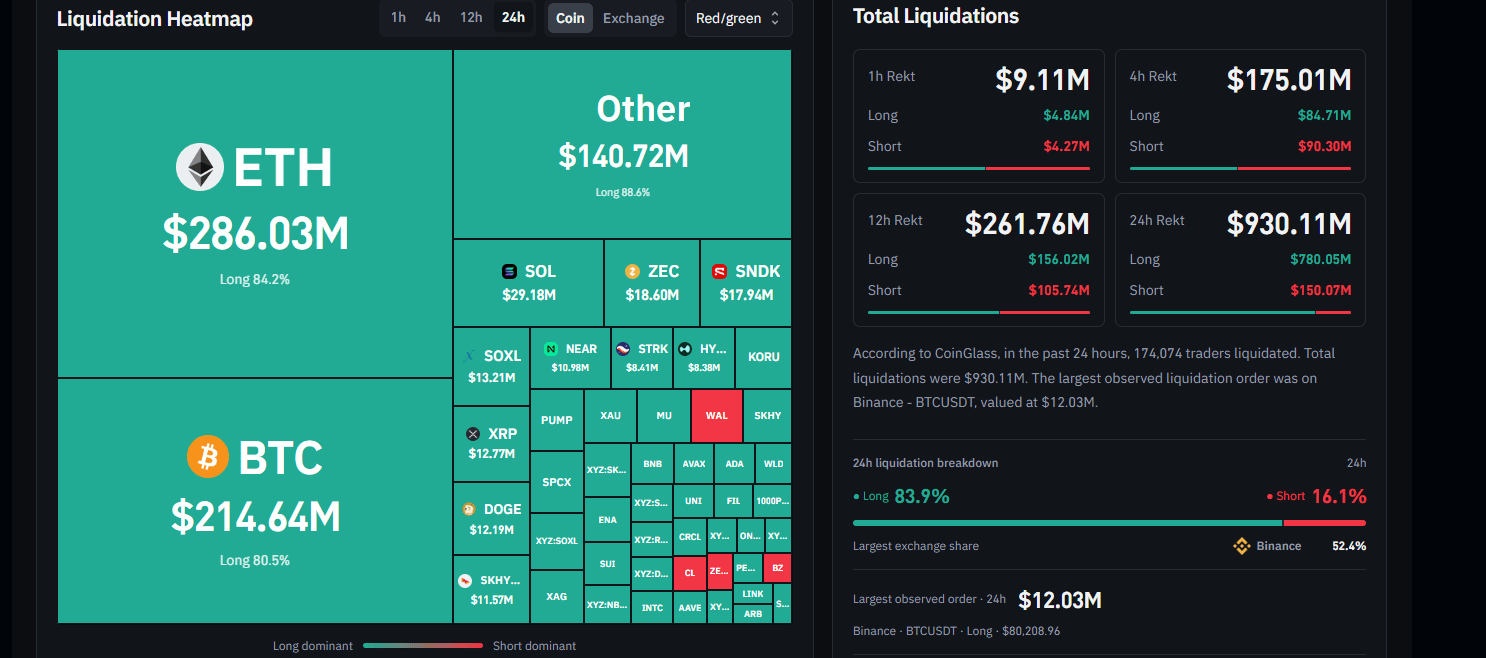Click the icon in the $8.38M HY tile
The height and width of the screenshot is (658, 1486).
(685, 349)
